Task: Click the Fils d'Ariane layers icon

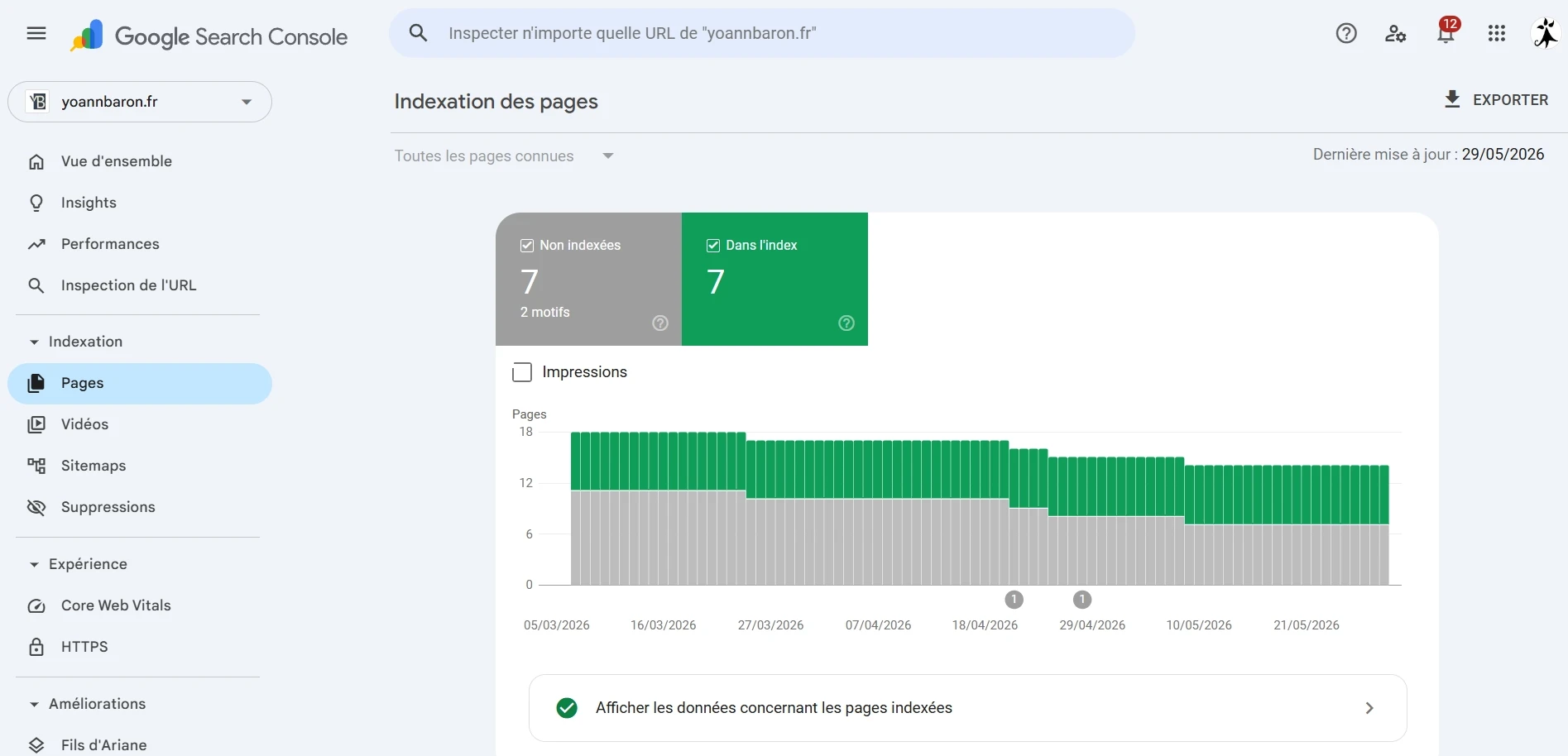Action: [36, 745]
